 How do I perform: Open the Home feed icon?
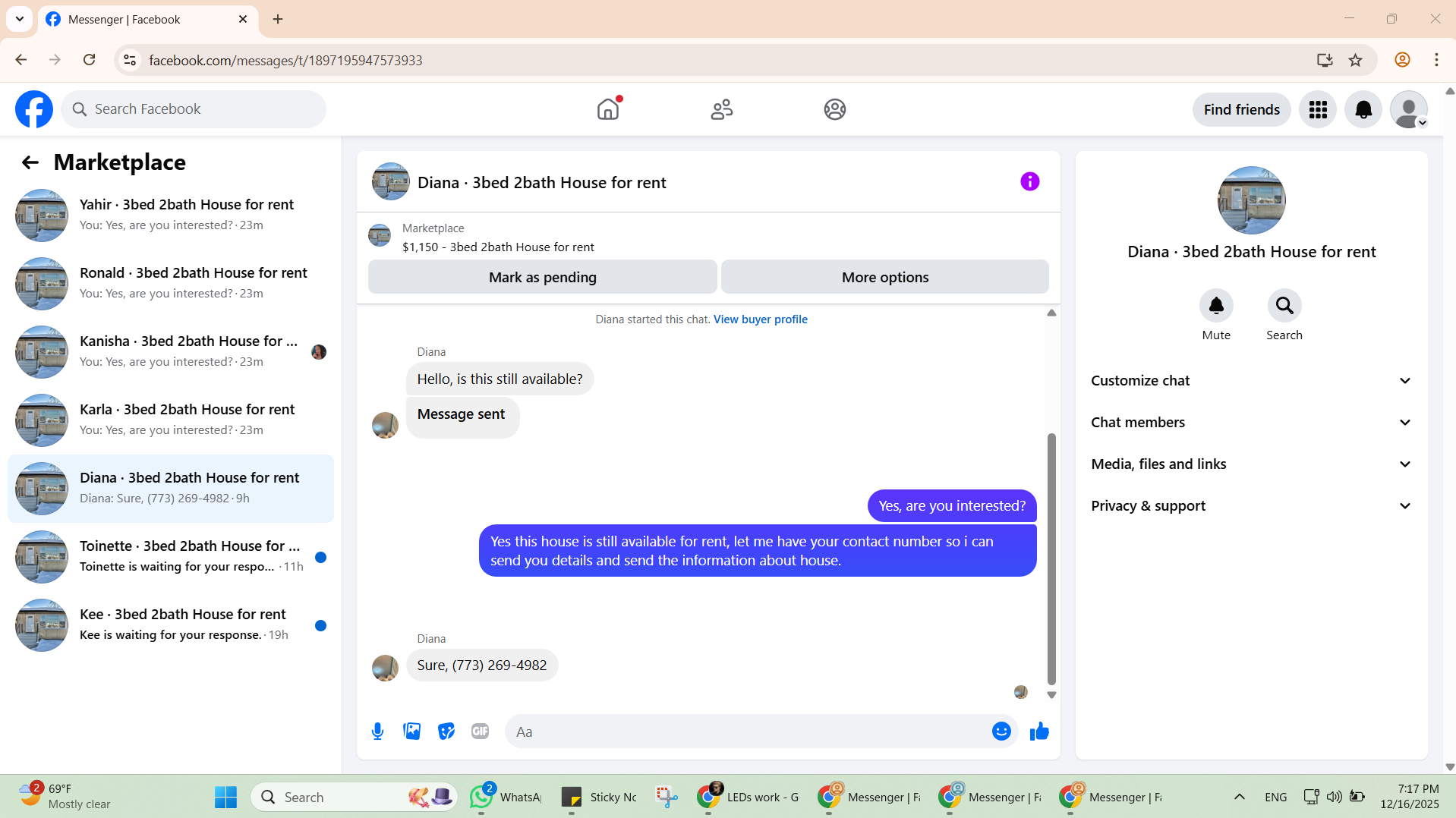coord(608,109)
